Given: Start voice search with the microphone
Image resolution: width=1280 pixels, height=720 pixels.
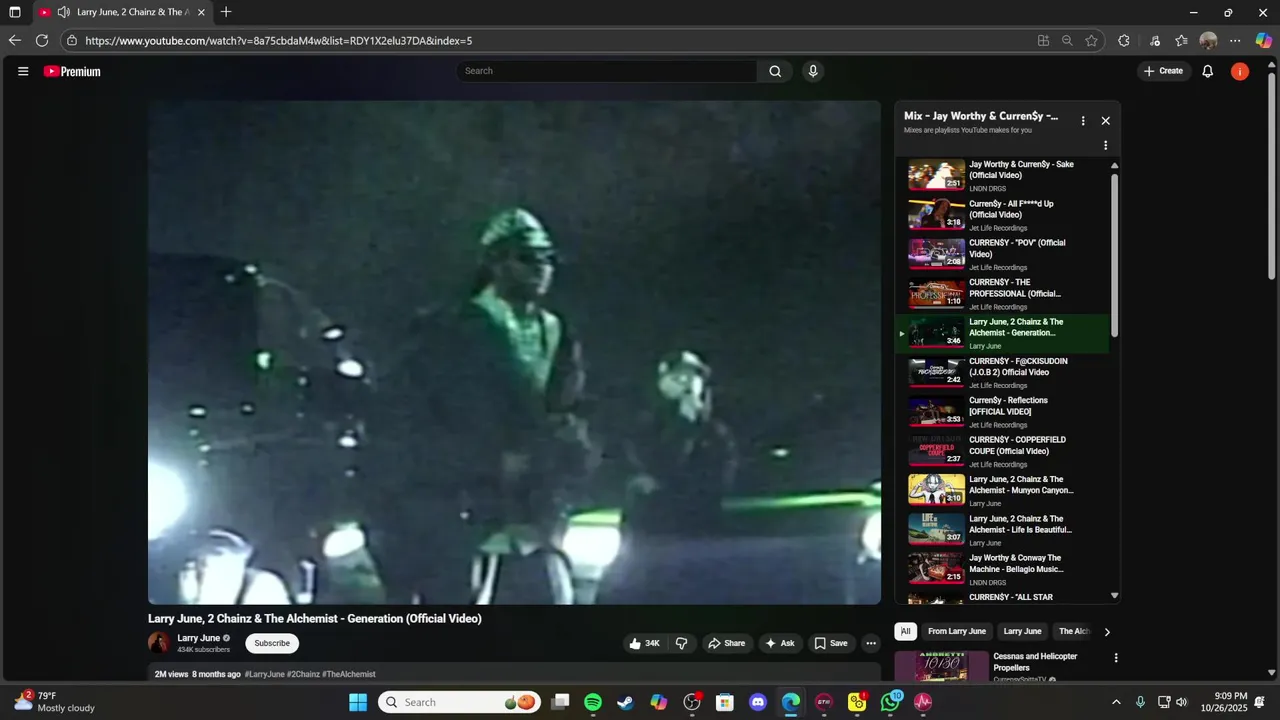Looking at the screenshot, I should 813,71.
